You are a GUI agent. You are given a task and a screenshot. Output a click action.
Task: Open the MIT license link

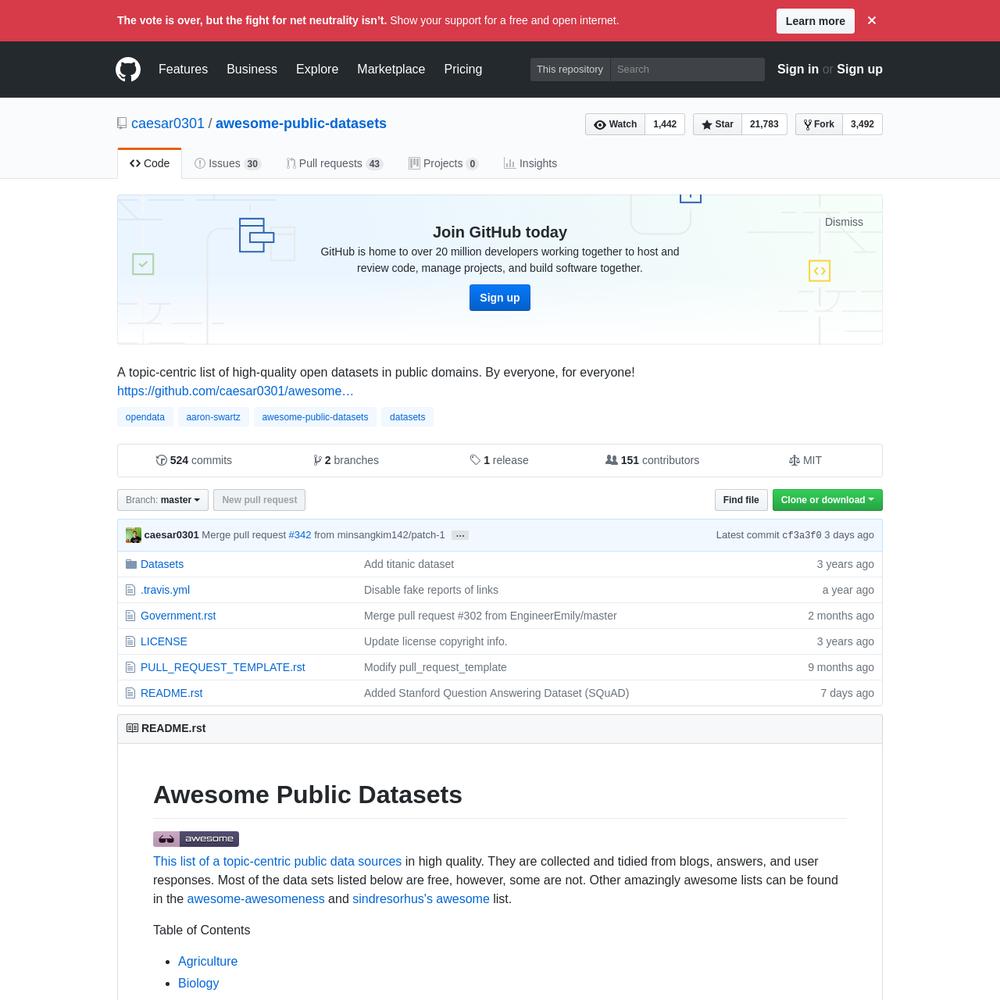(x=805, y=460)
